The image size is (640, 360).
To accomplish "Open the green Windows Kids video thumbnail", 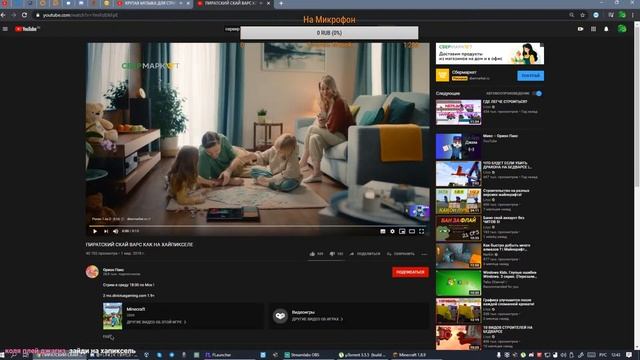I will point(458,283).
